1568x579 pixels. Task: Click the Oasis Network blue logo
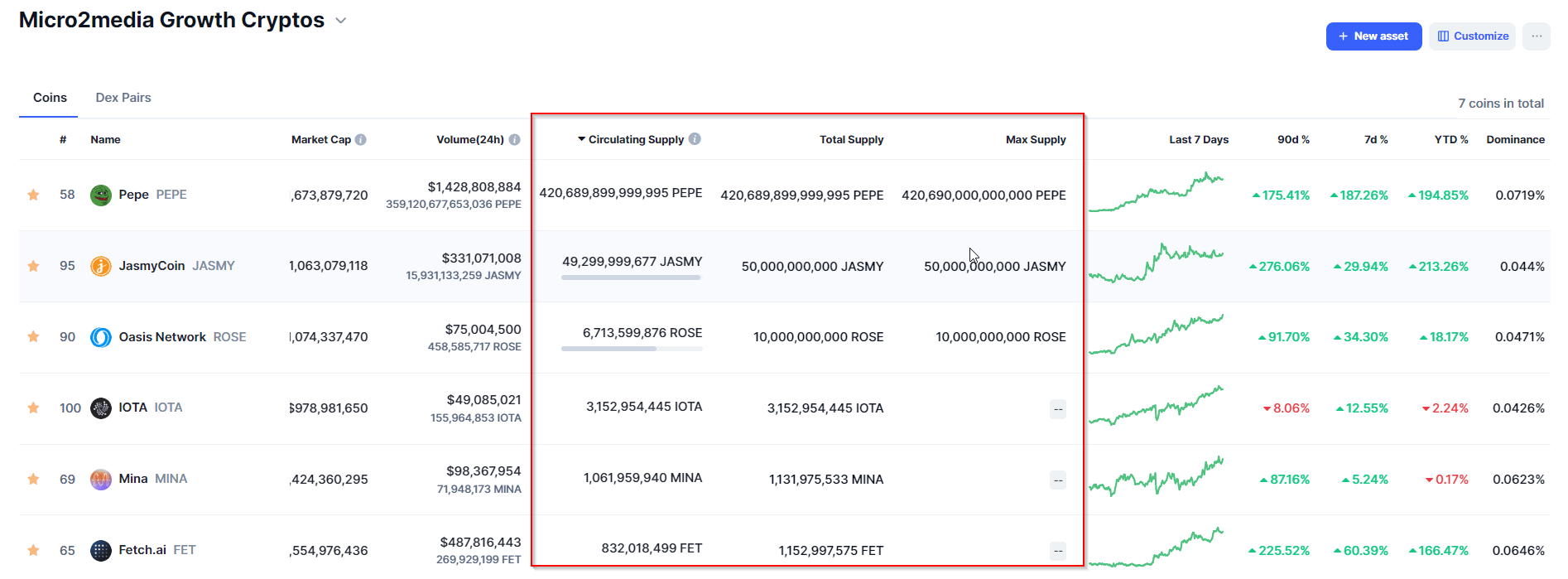(101, 337)
